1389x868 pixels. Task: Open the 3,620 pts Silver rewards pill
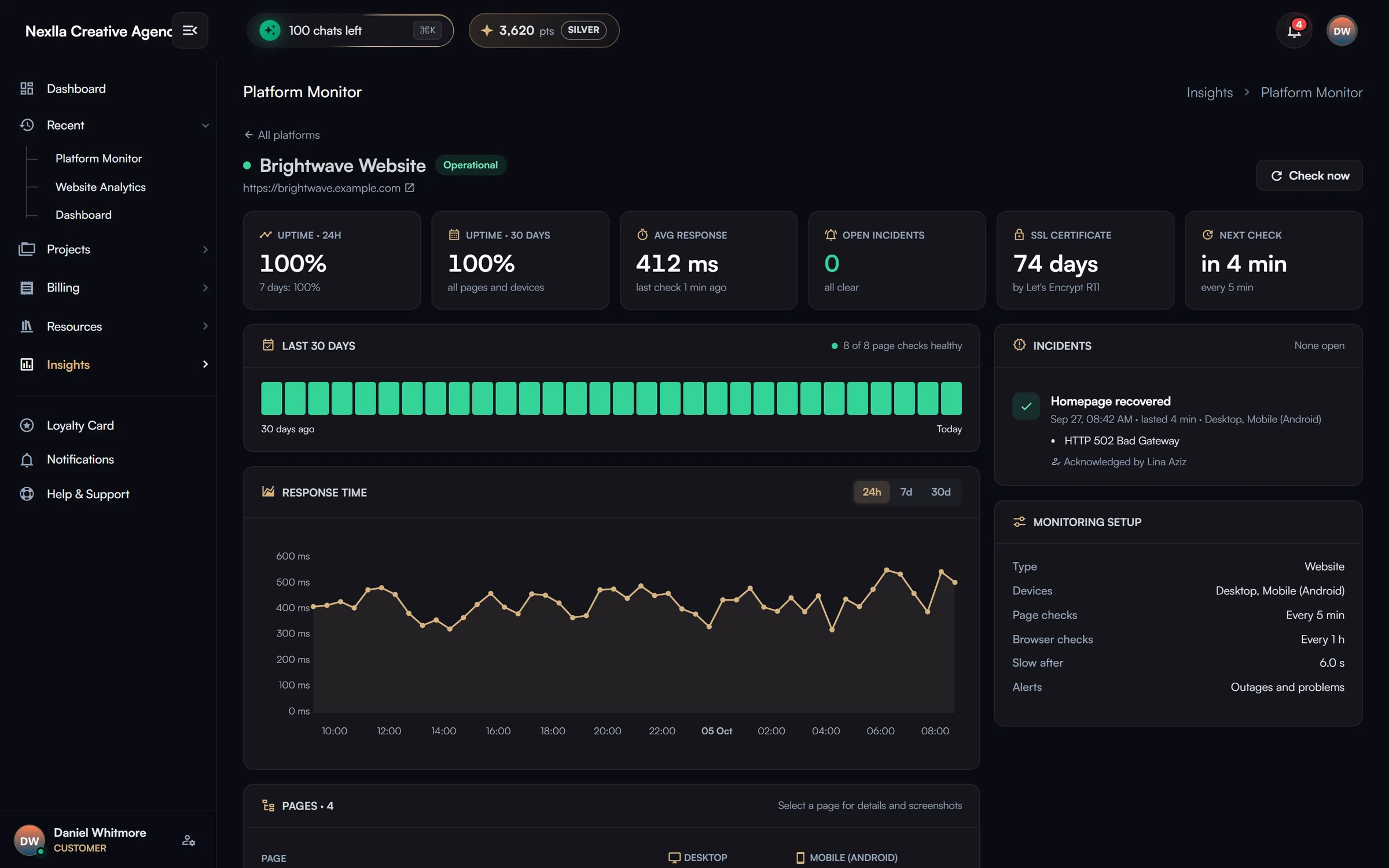(x=544, y=30)
